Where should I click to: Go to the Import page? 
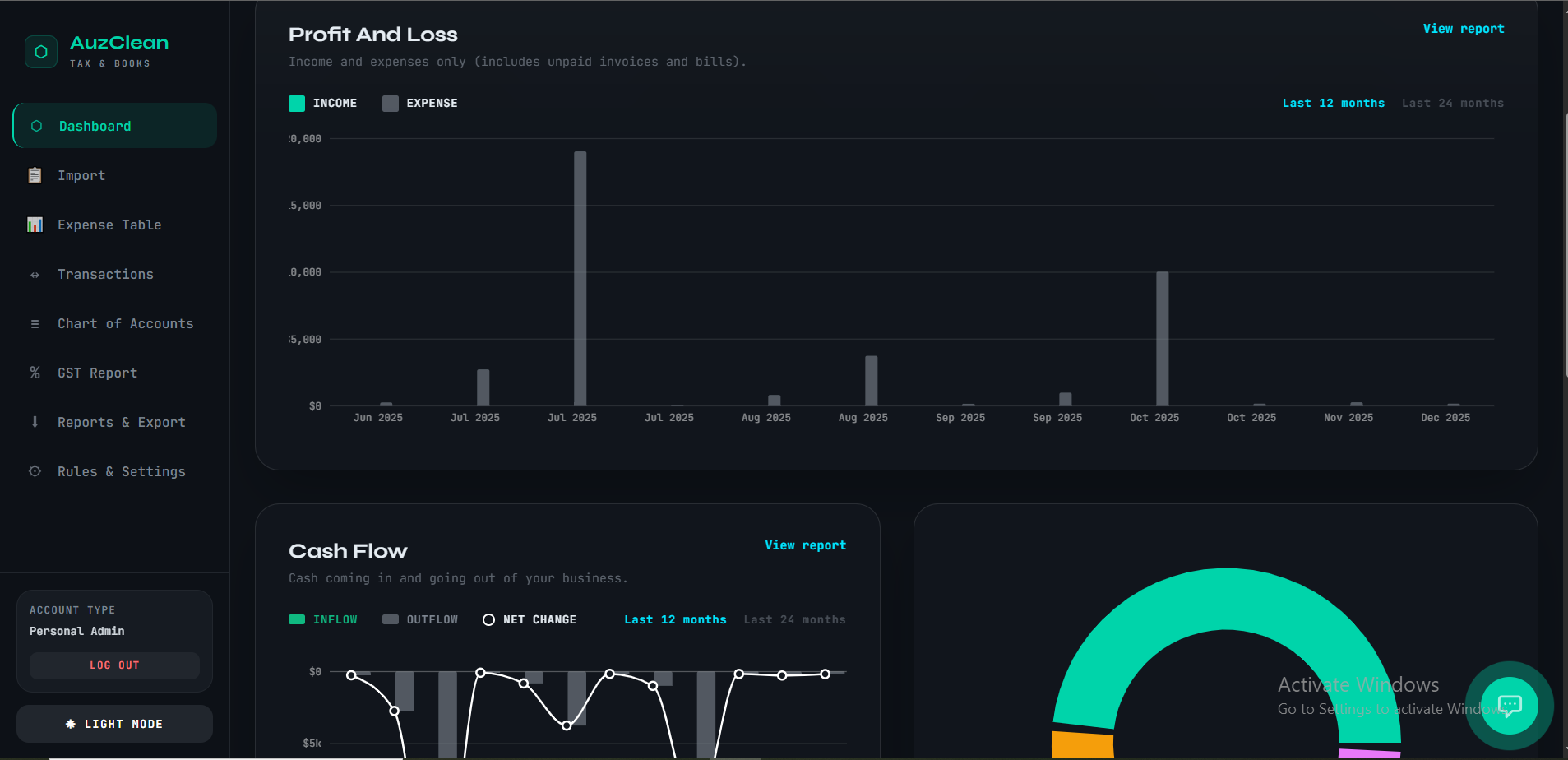pos(115,175)
